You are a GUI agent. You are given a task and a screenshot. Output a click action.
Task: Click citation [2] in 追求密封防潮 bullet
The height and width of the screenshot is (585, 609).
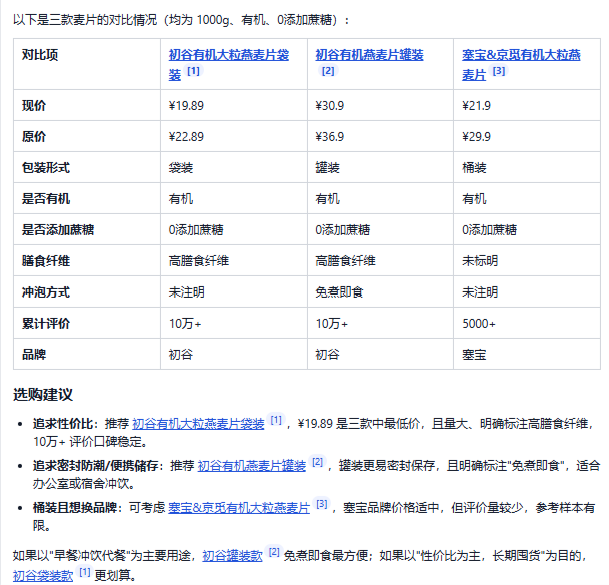coord(318,462)
